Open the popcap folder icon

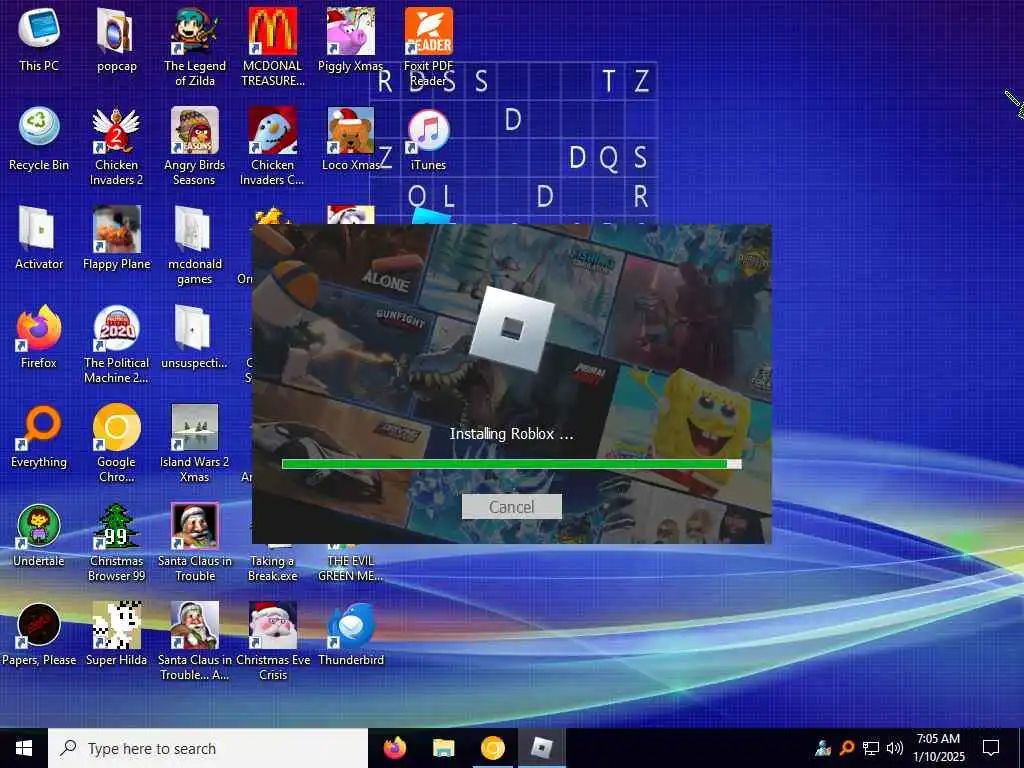[x=116, y=39]
